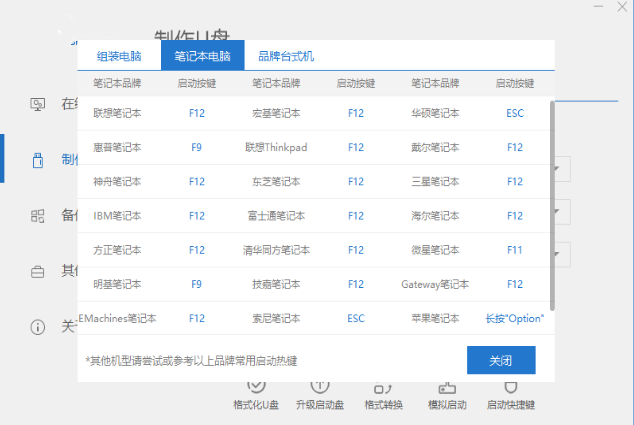Screen dimensions: 634x425
Task: Click the 方正笔记本 brand cell
Action: pos(117,250)
